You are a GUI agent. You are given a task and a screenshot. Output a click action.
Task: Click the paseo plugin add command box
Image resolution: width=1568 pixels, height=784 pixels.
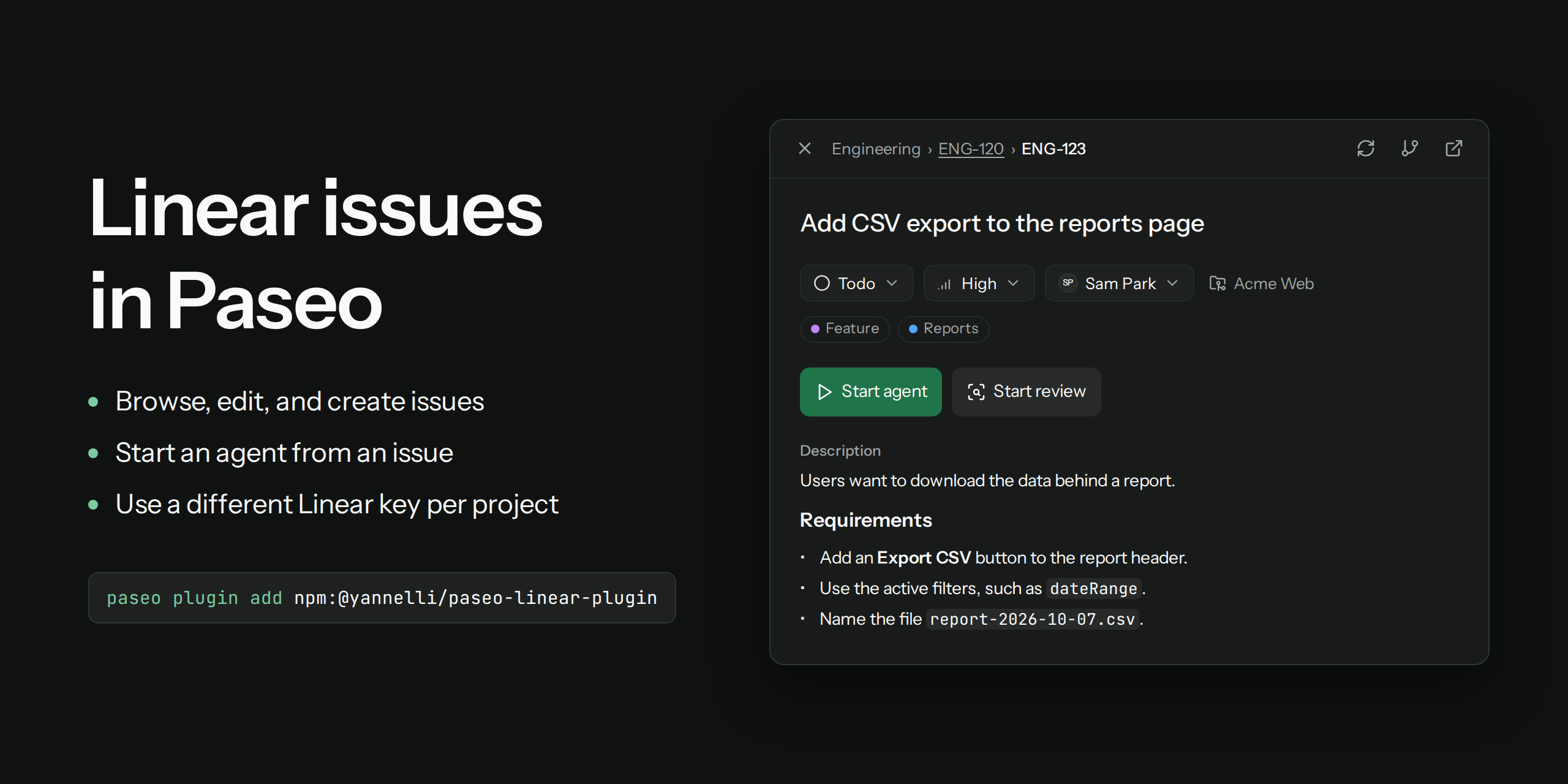pos(382,598)
